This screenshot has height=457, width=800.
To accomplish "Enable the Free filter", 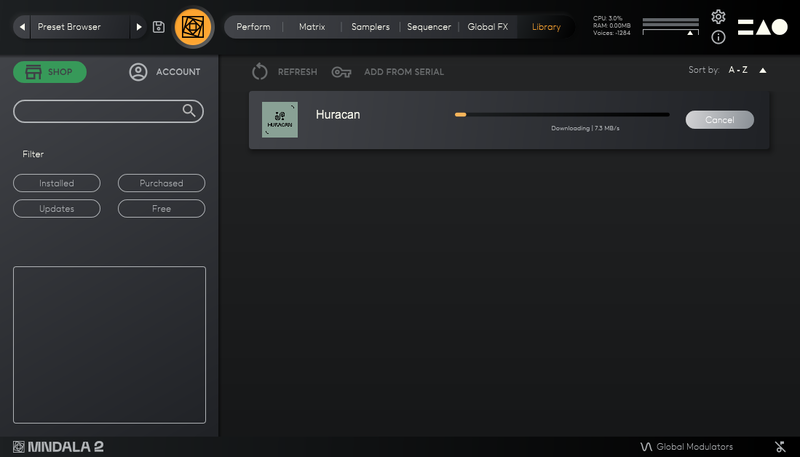I will coord(161,209).
